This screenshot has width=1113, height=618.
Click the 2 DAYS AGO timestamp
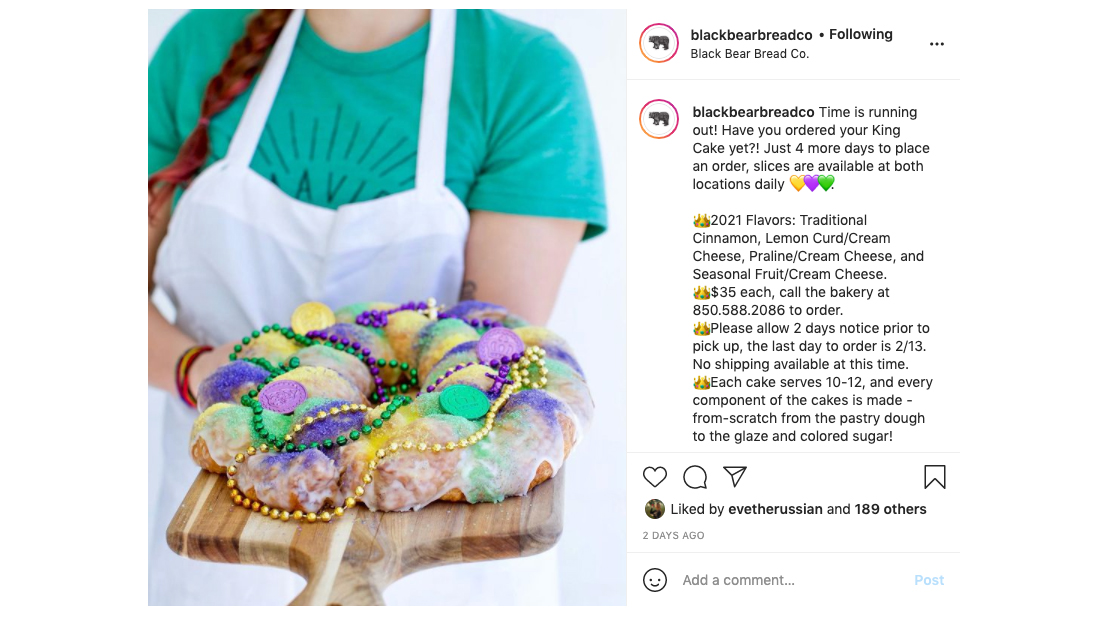click(673, 536)
